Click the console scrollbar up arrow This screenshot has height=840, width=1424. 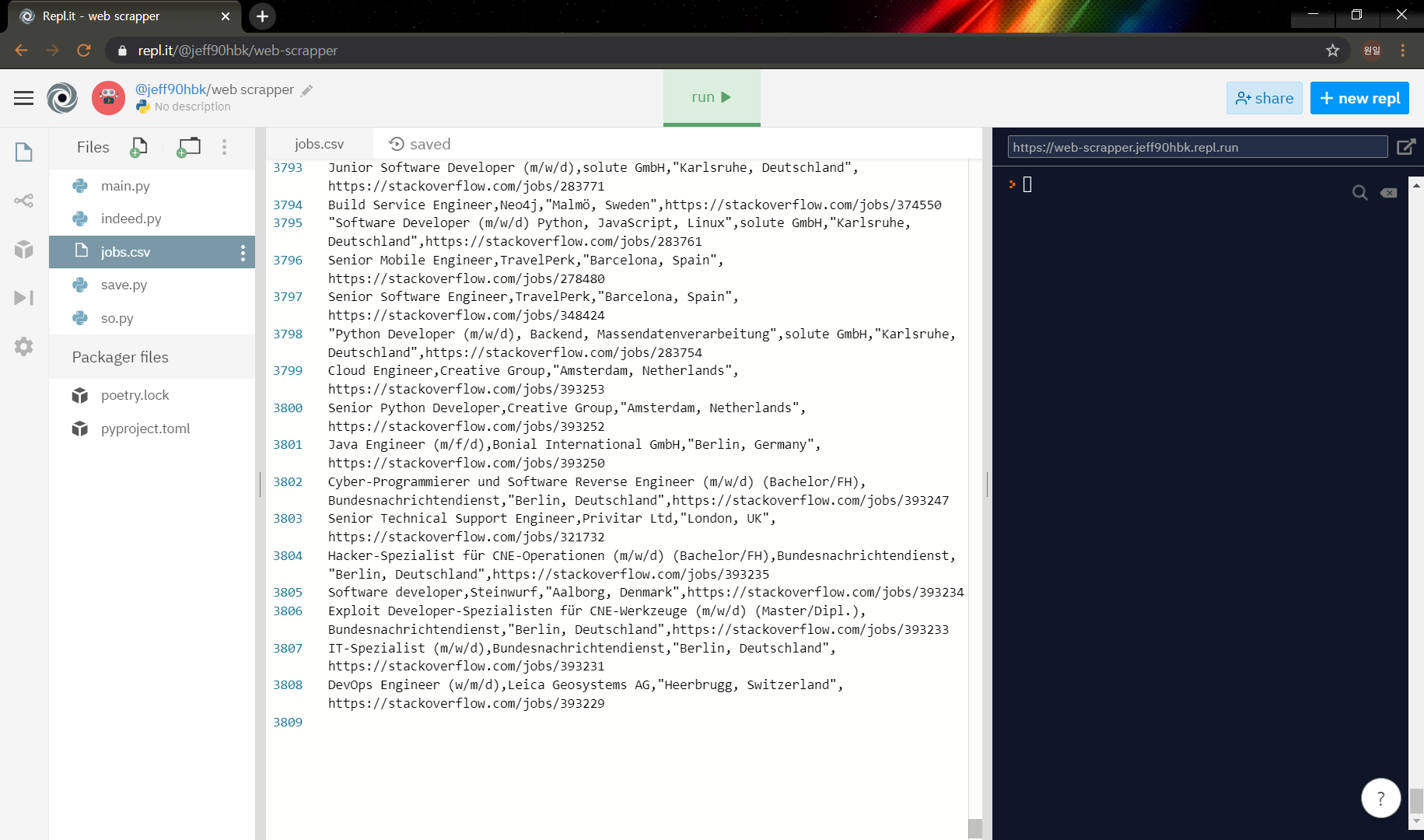(1416, 185)
